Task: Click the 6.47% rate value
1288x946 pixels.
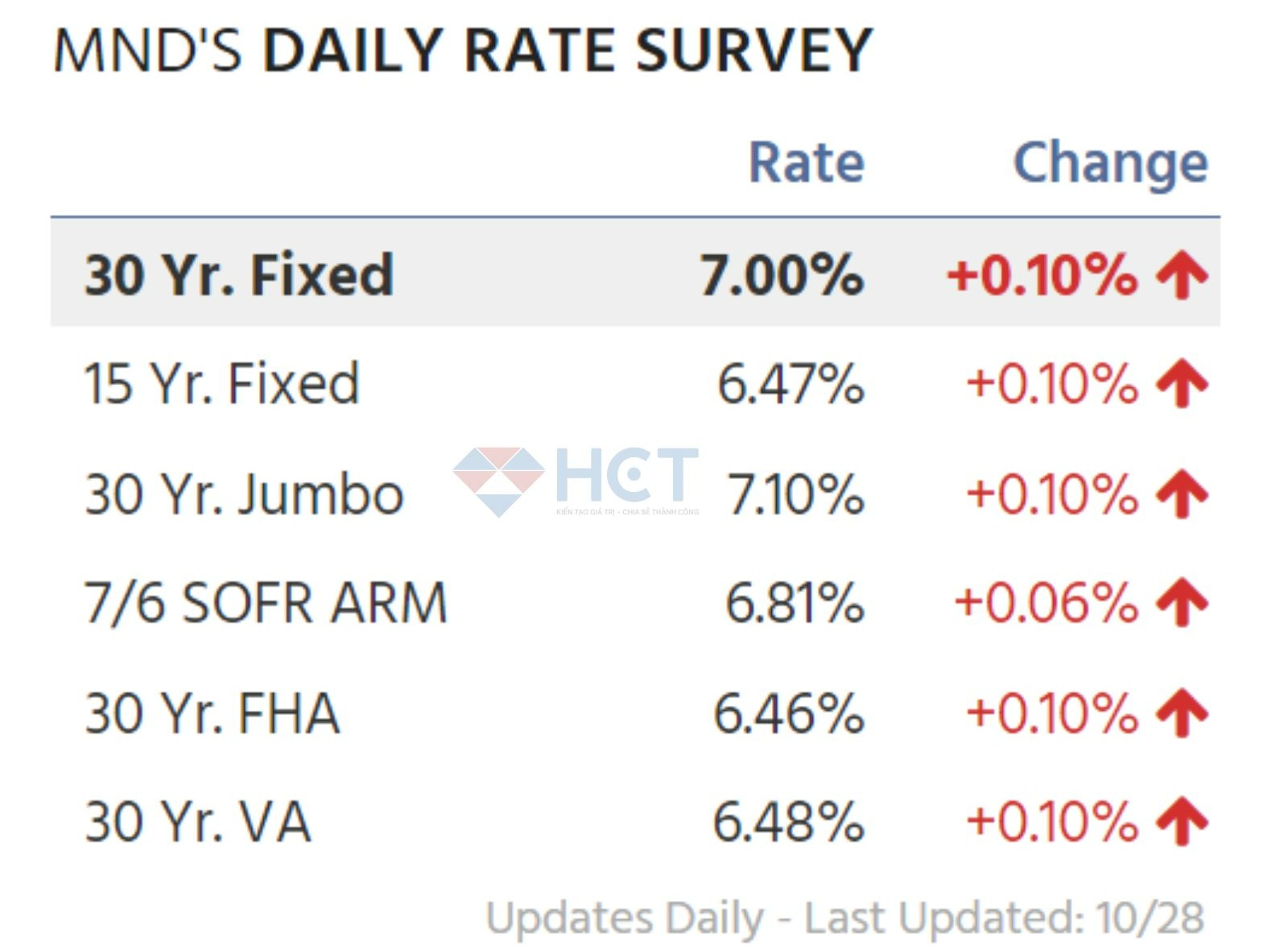Action: (x=791, y=384)
